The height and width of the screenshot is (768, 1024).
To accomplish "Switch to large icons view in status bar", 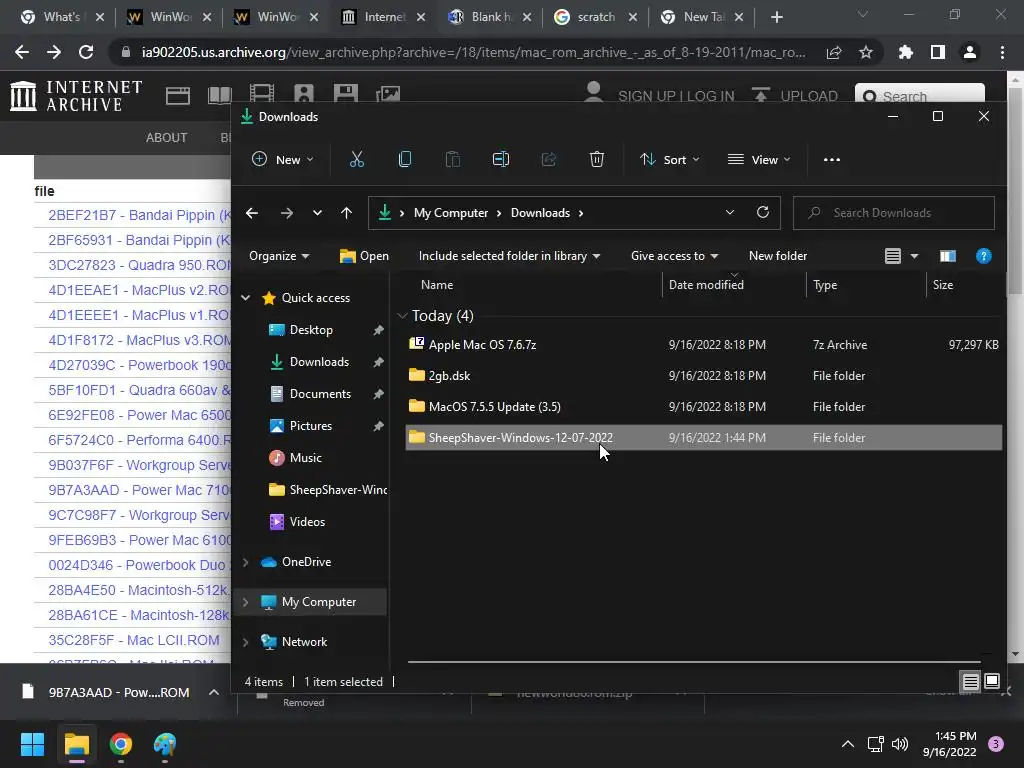I will (x=992, y=682).
